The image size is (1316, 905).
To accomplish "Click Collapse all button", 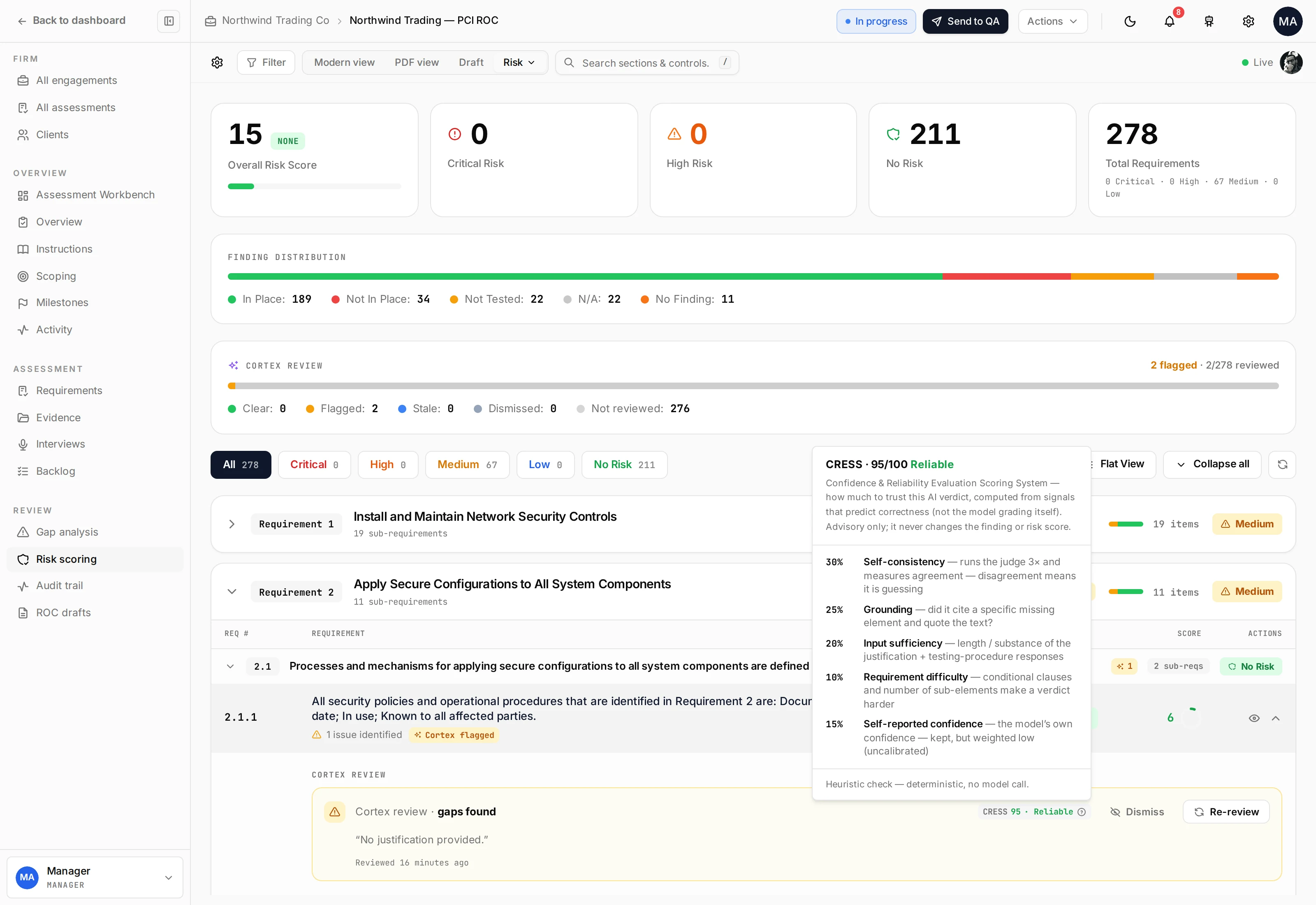I will click(1212, 464).
